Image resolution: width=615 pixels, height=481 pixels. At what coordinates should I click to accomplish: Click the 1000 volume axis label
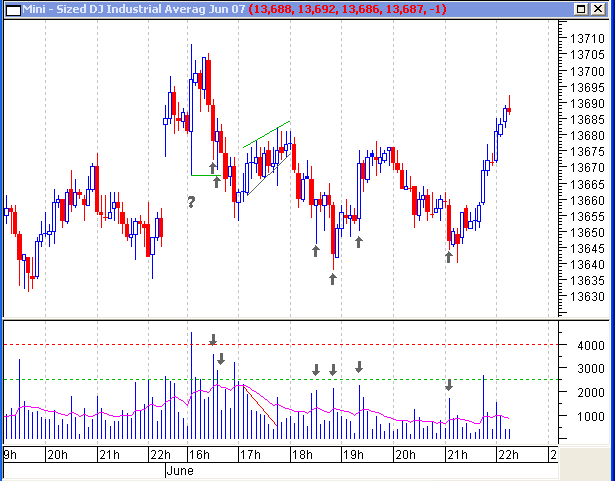[591, 416]
